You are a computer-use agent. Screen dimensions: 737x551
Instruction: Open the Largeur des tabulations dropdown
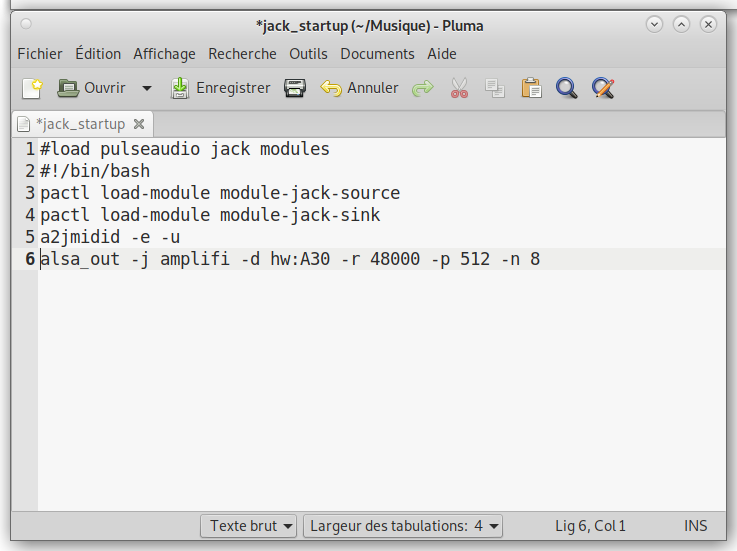click(x=403, y=526)
